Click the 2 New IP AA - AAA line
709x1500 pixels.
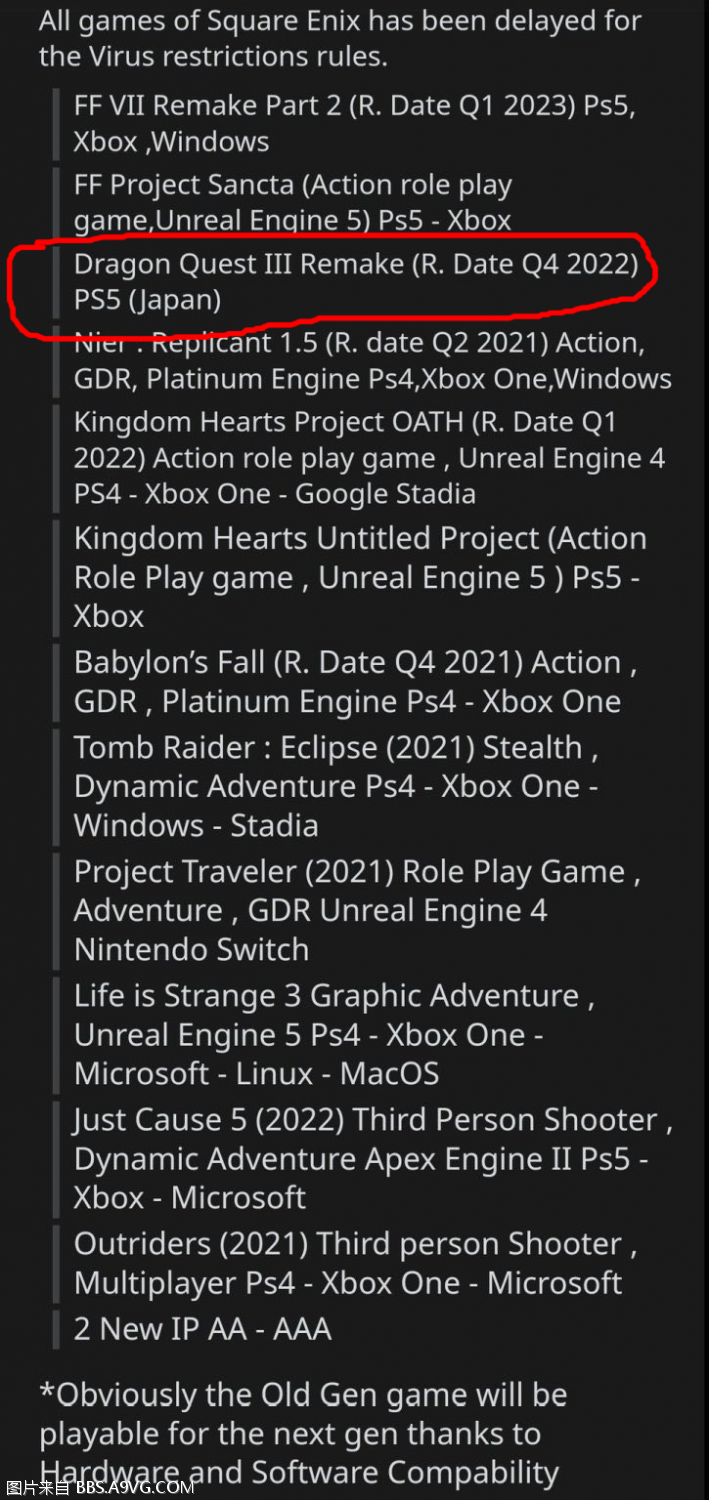coord(202,1329)
